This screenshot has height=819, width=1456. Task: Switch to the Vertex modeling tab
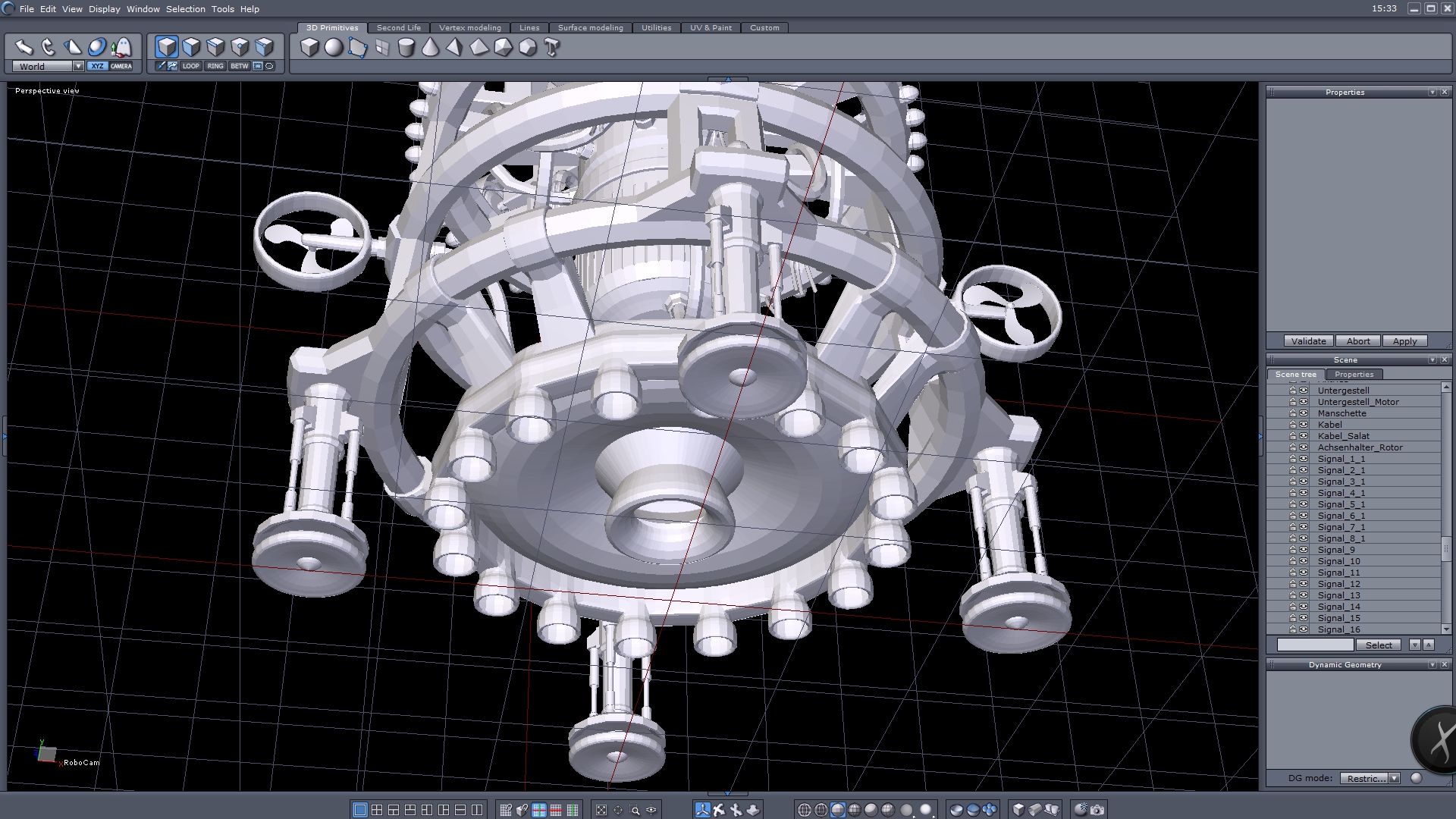470,28
